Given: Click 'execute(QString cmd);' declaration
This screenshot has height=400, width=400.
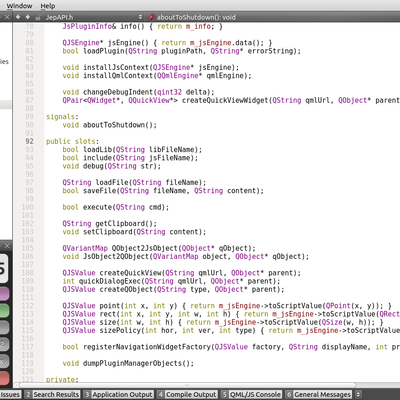Looking at the screenshot, I should pyautogui.click(x=126, y=207).
